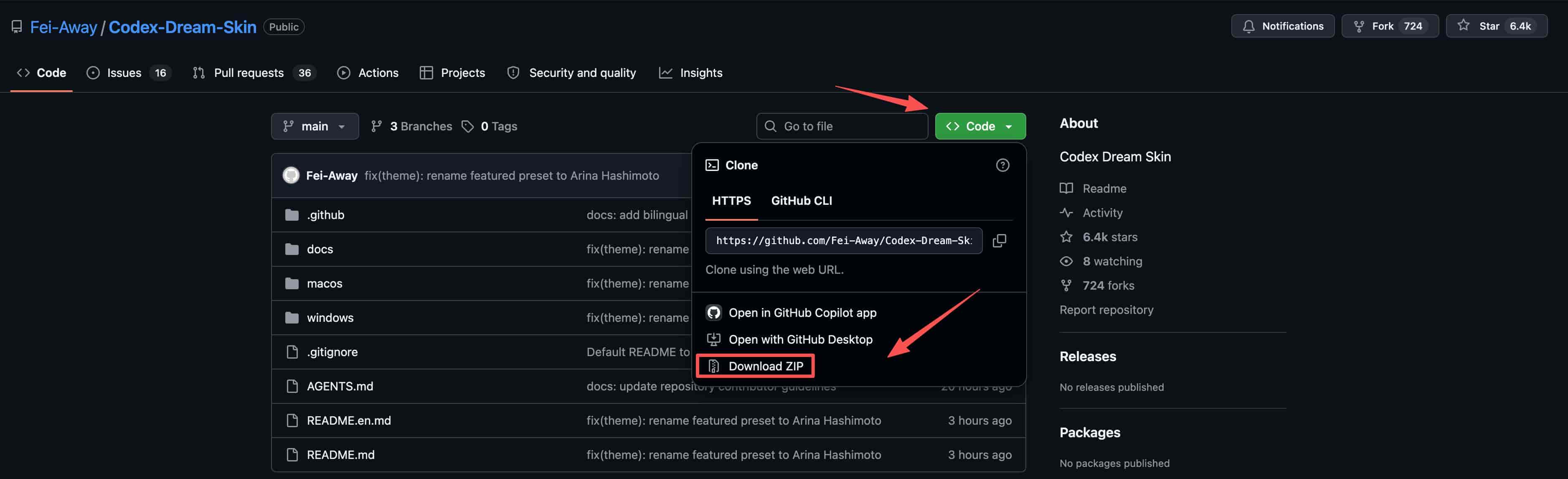
Task: Open the Pull requests tab
Action: coord(254,73)
